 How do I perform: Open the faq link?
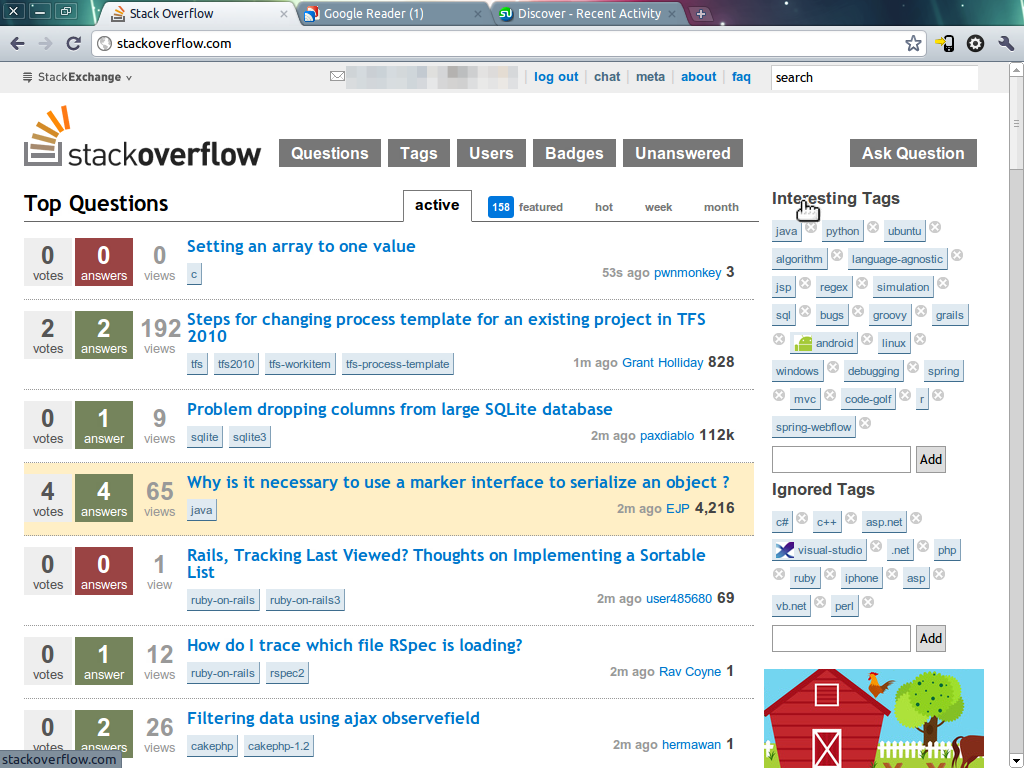741,77
